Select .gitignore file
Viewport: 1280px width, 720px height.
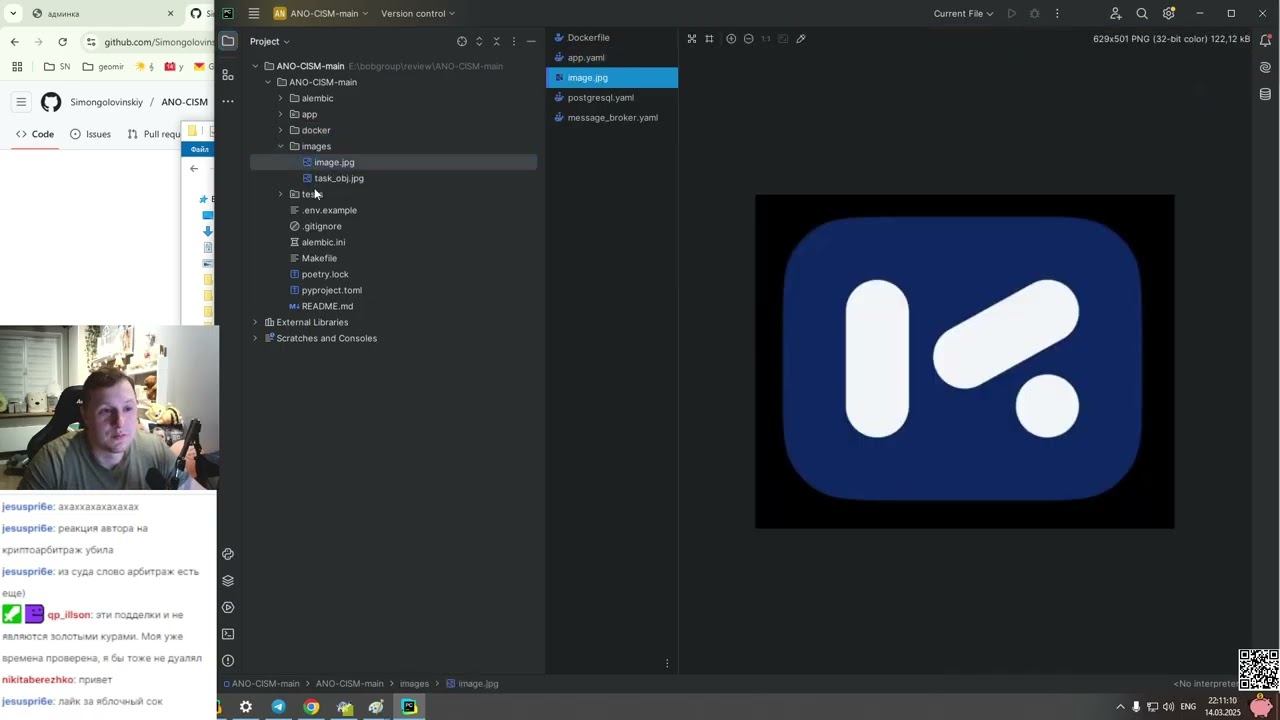tap(321, 226)
